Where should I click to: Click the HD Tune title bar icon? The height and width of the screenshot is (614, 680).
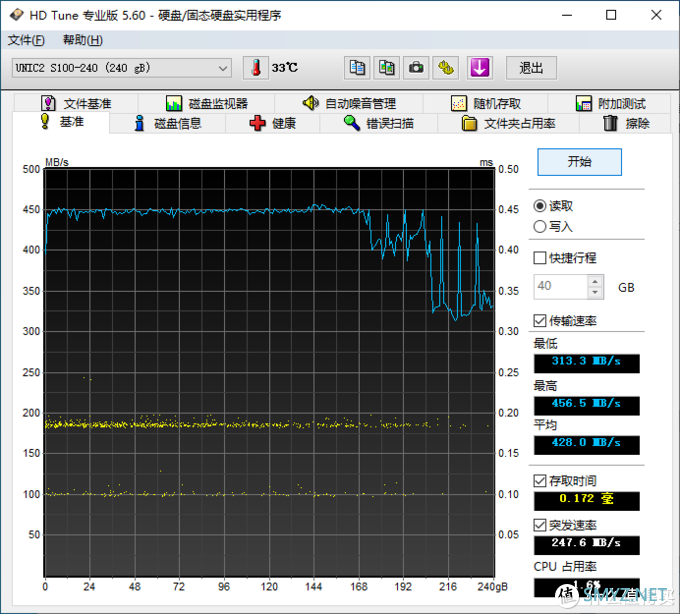click(x=16, y=15)
